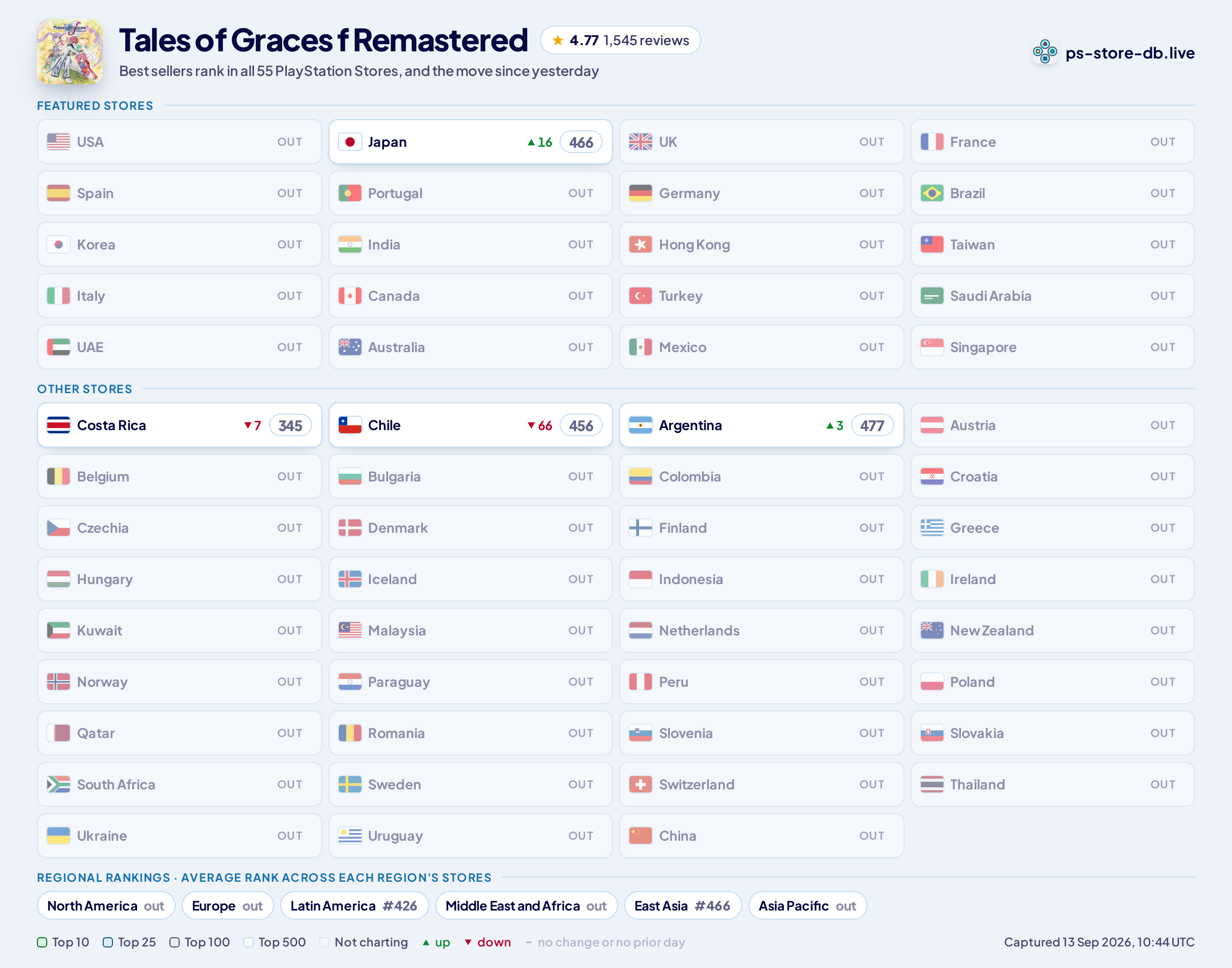
Task: Click the Japan flag icon
Action: [350, 142]
